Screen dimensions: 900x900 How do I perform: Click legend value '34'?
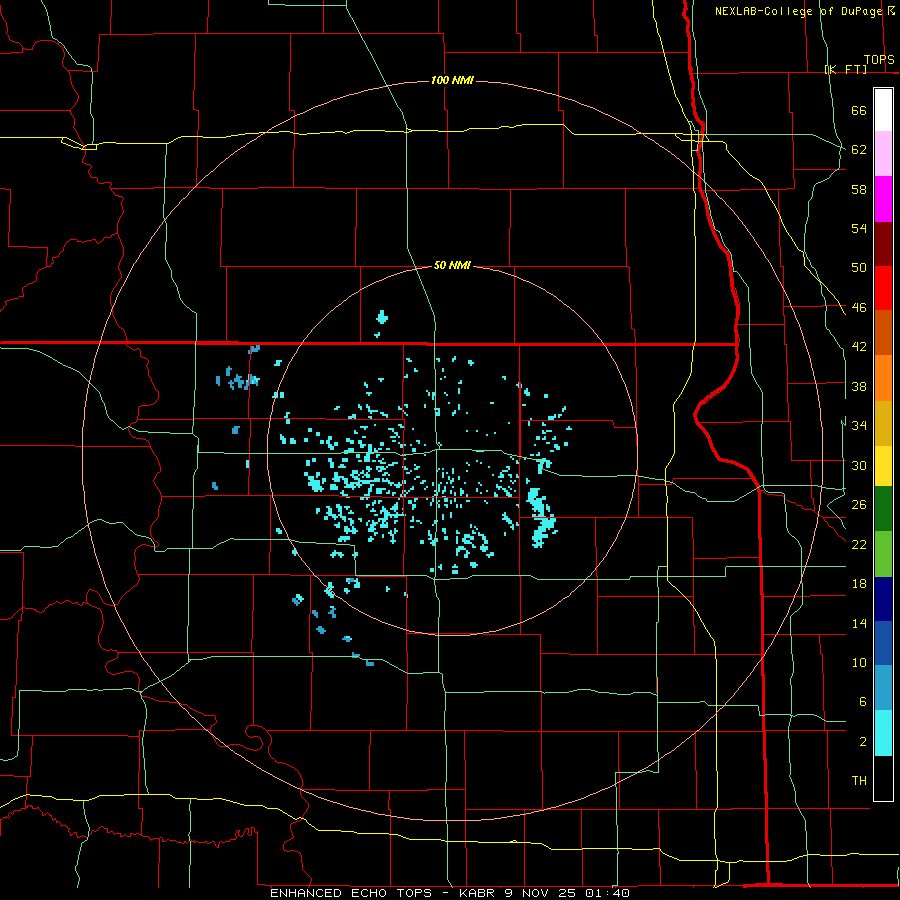tap(859, 425)
